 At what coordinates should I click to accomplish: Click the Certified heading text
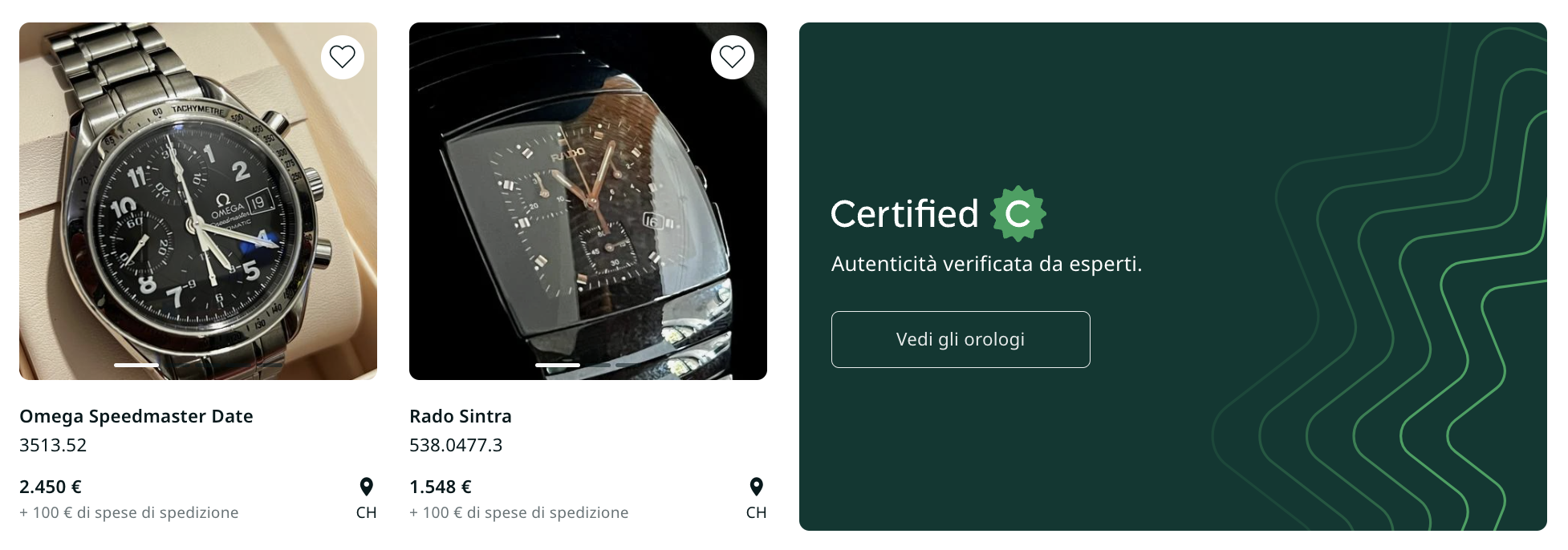(904, 214)
